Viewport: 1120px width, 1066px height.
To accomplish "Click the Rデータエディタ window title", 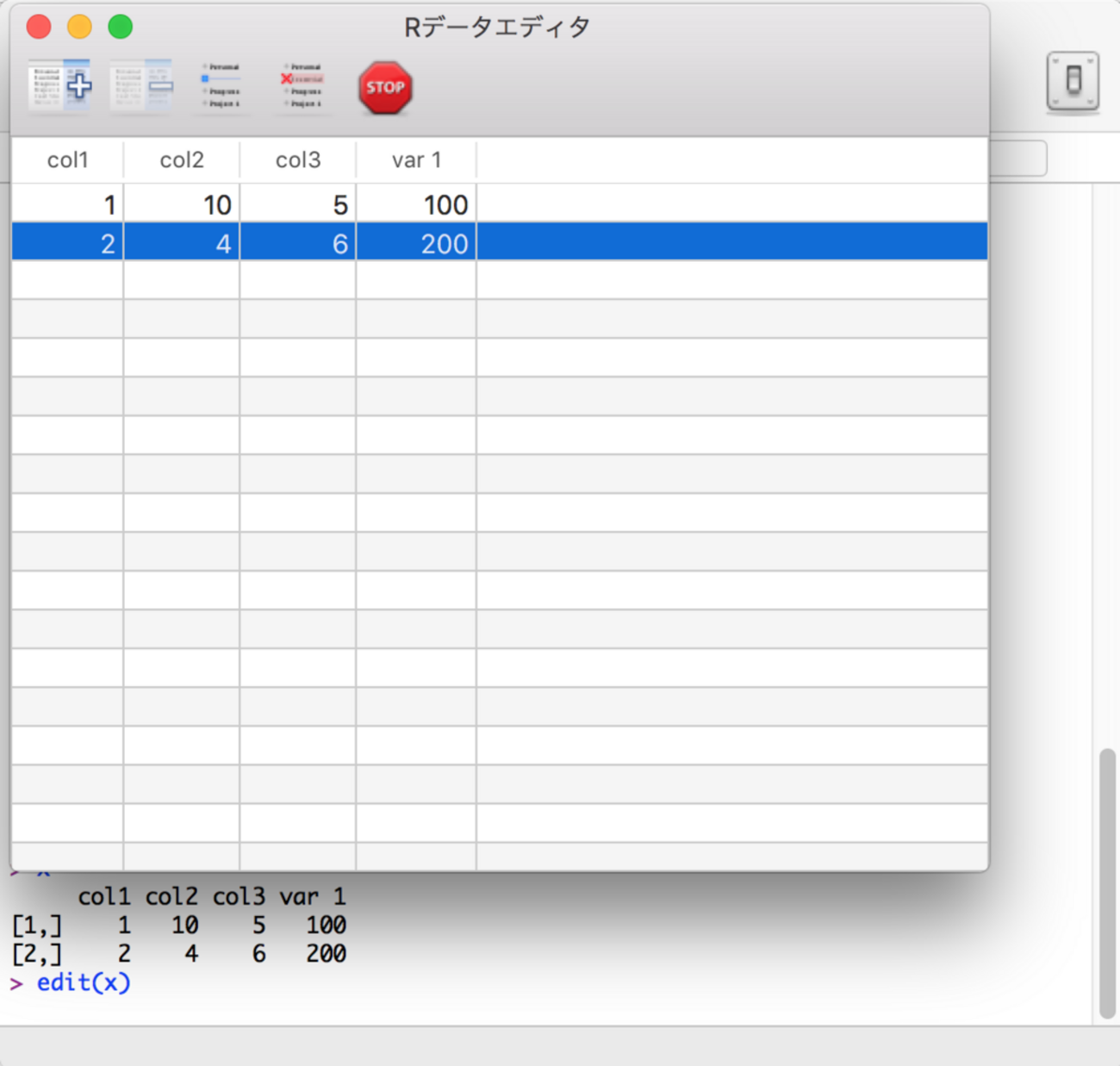I will [497, 27].
